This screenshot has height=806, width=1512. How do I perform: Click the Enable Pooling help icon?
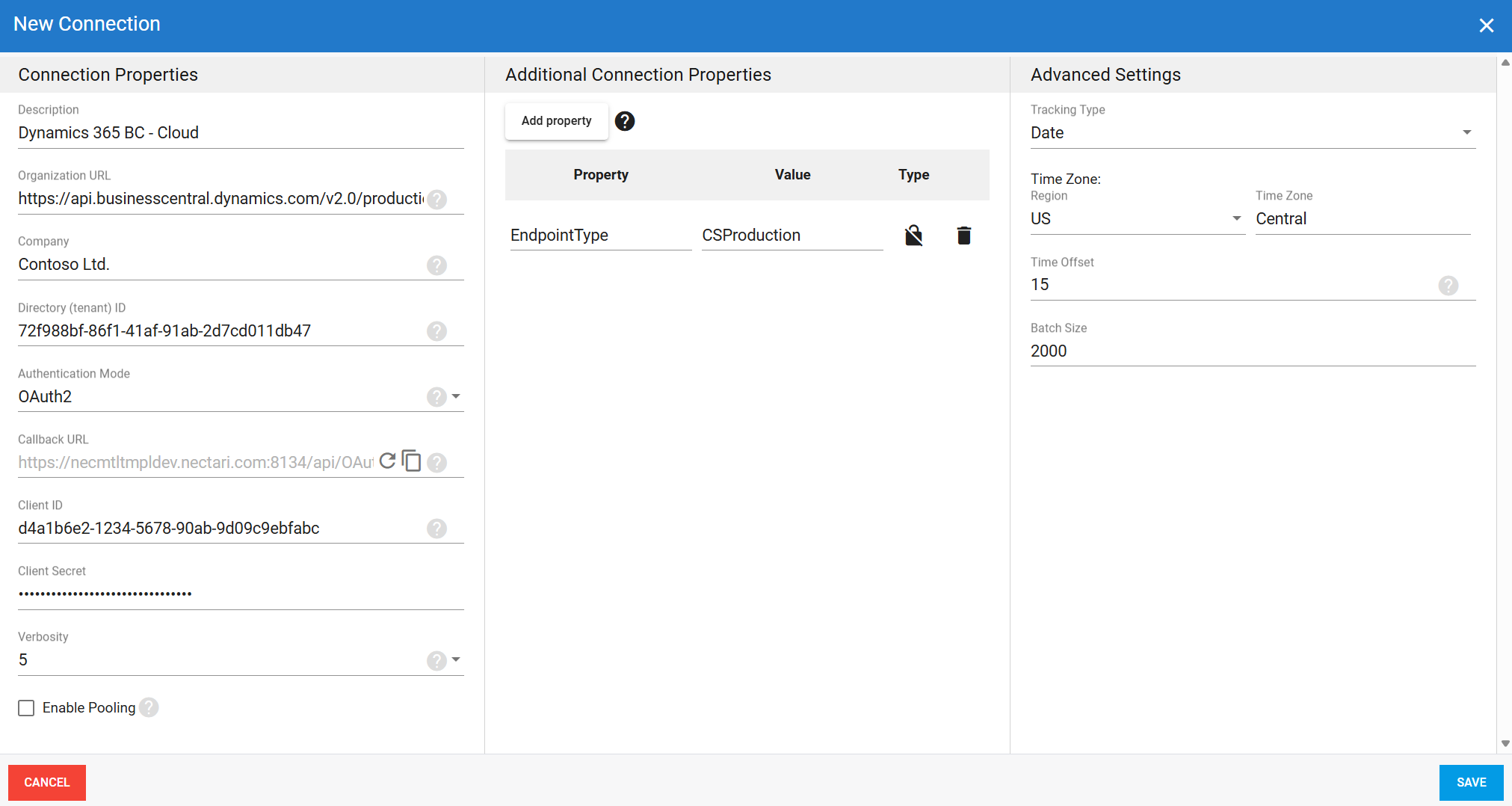pos(149,707)
